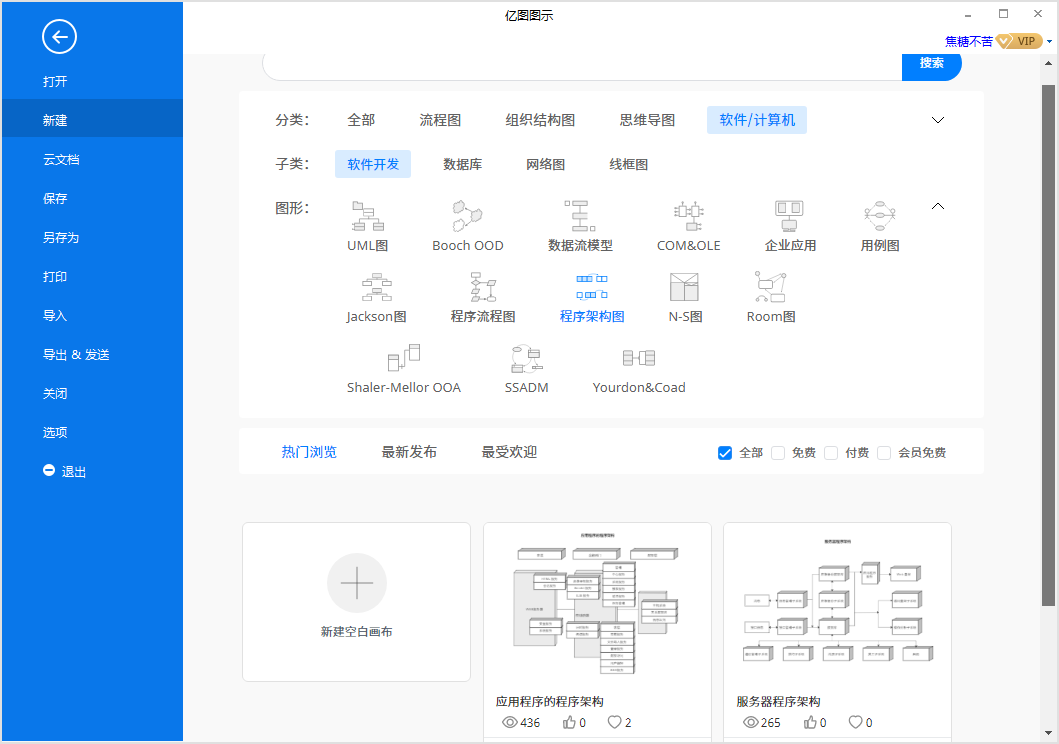Click the 焦糖不苦 username link
1059x744 pixels.
[968, 42]
